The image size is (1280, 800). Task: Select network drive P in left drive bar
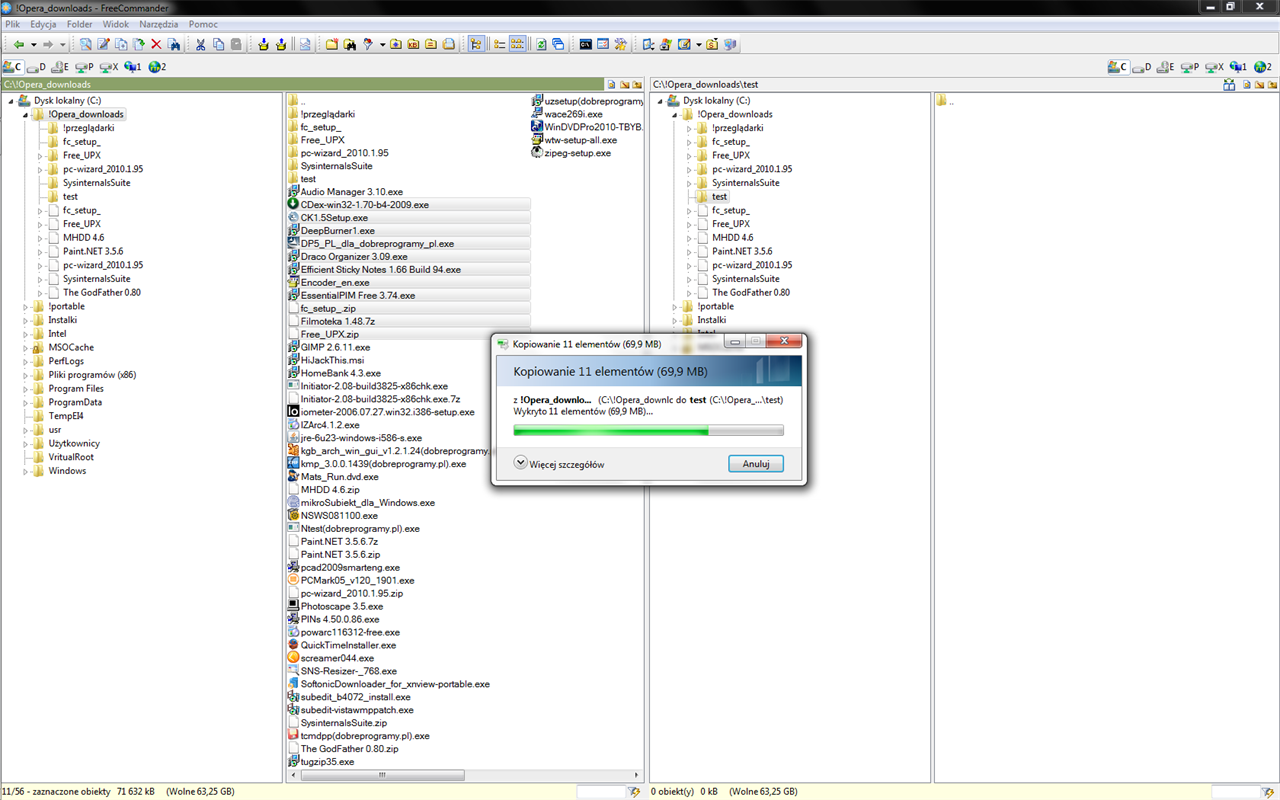point(84,67)
